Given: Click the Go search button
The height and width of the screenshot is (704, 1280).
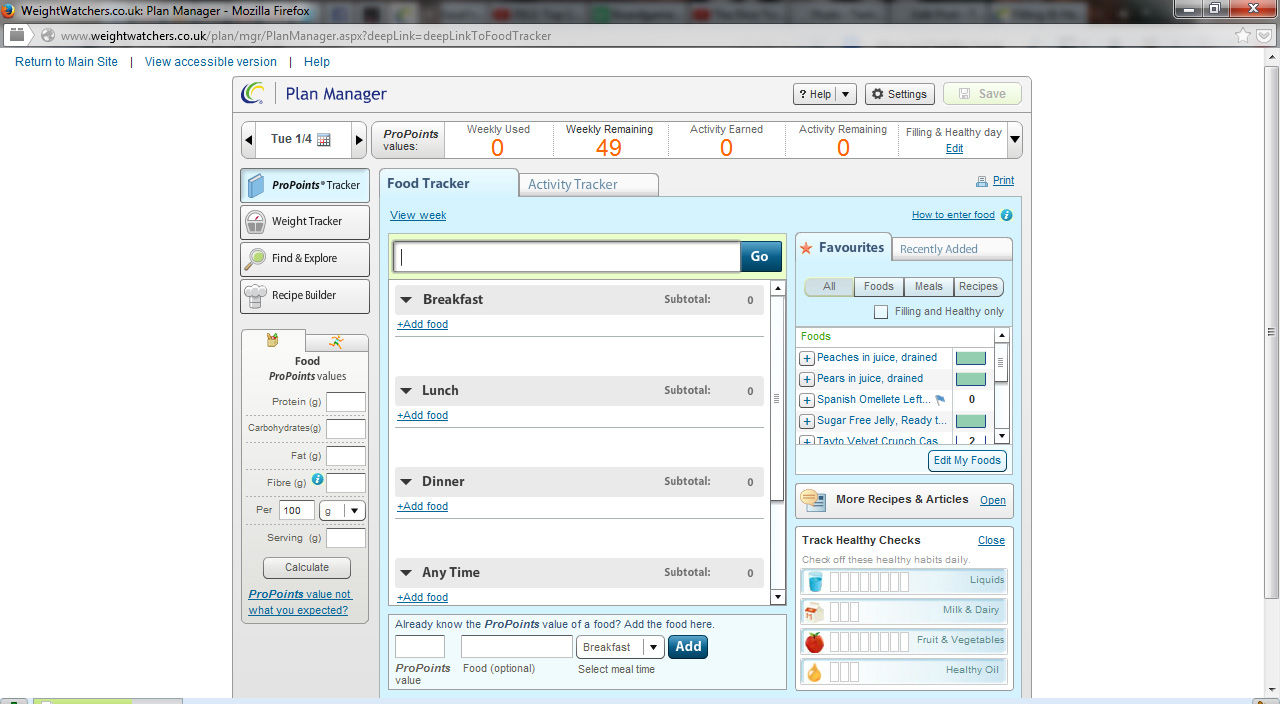Looking at the screenshot, I should pyautogui.click(x=760, y=257).
